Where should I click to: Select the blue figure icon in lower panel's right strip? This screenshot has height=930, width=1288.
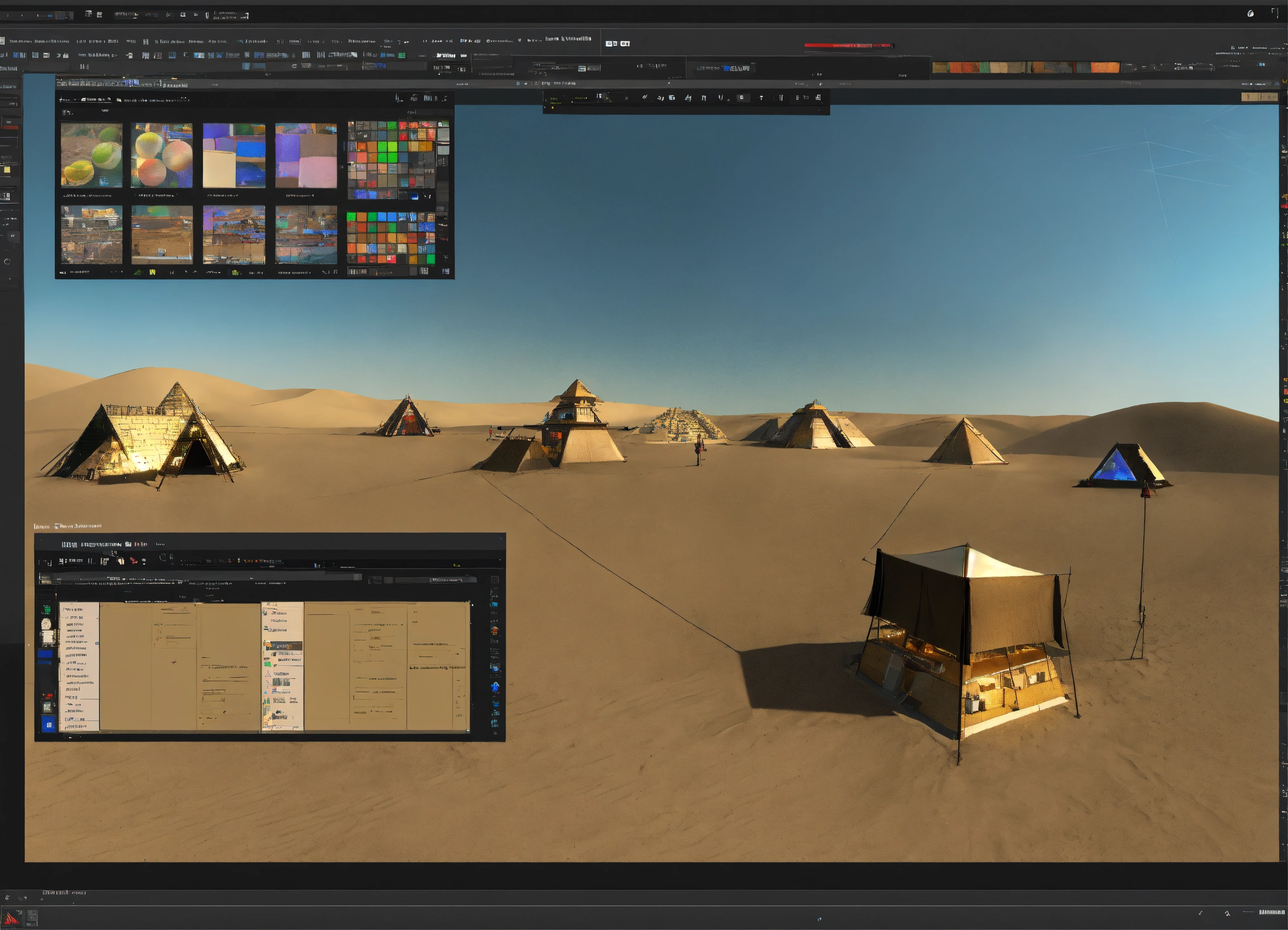point(495,687)
